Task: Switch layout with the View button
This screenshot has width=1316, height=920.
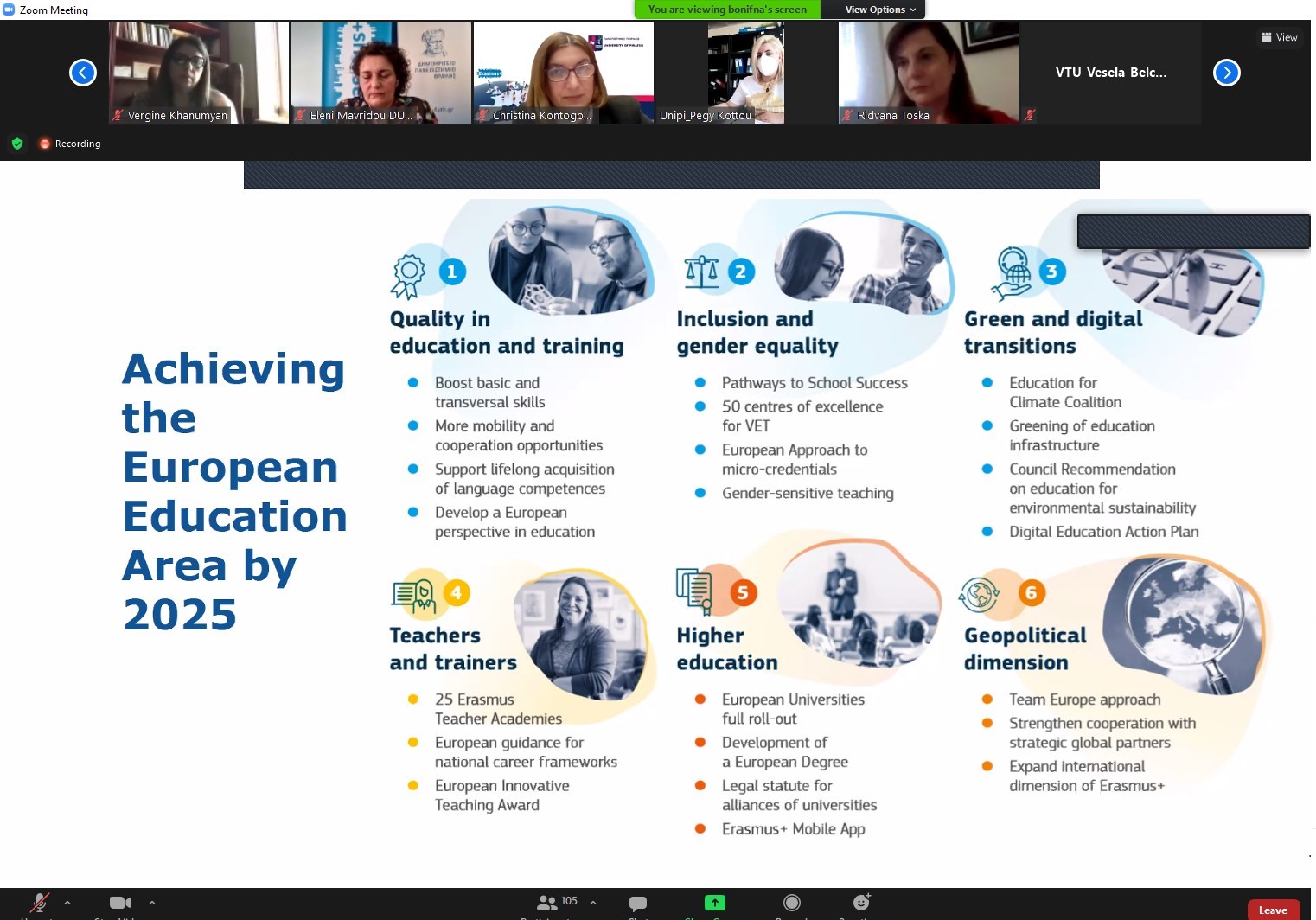Action: tap(1280, 37)
